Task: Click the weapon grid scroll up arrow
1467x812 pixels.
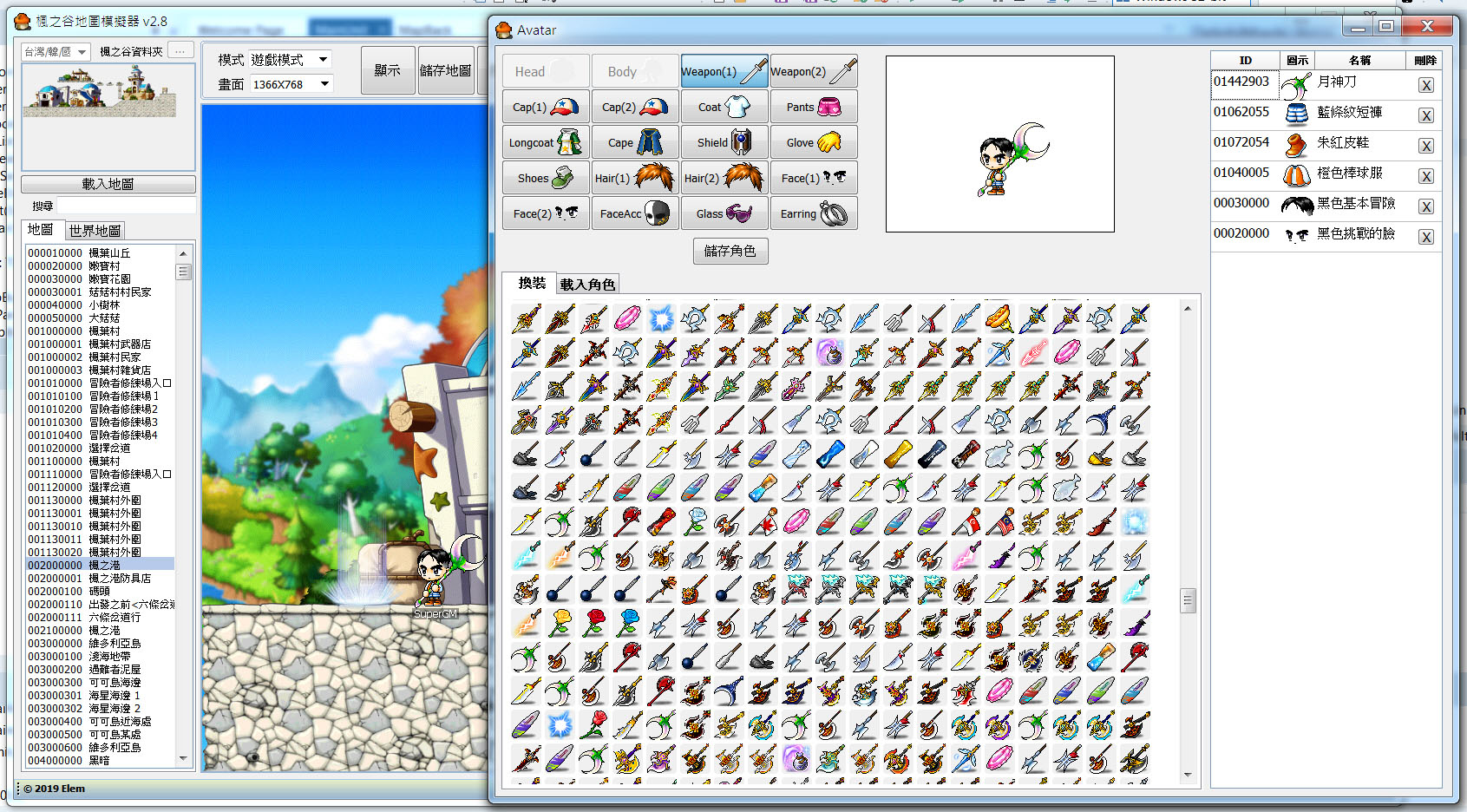Action: point(1188,309)
